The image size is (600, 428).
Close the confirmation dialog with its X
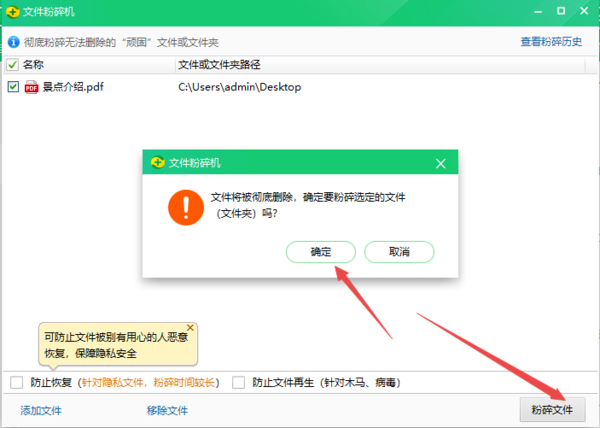click(440, 163)
